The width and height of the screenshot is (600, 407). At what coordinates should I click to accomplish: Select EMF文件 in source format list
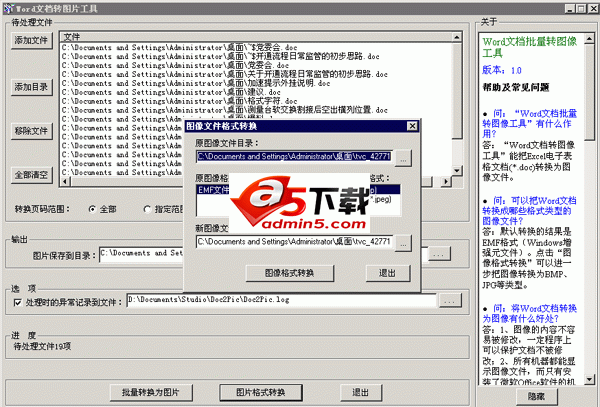click(x=213, y=190)
